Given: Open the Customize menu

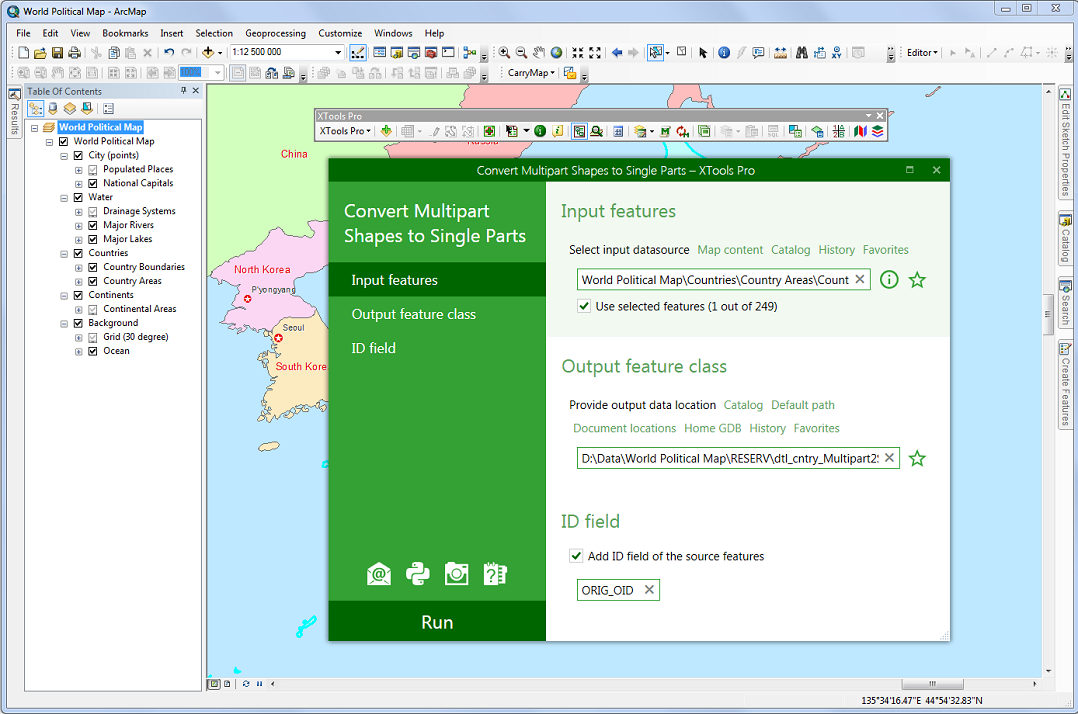Looking at the screenshot, I should click(x=340, y=33).
